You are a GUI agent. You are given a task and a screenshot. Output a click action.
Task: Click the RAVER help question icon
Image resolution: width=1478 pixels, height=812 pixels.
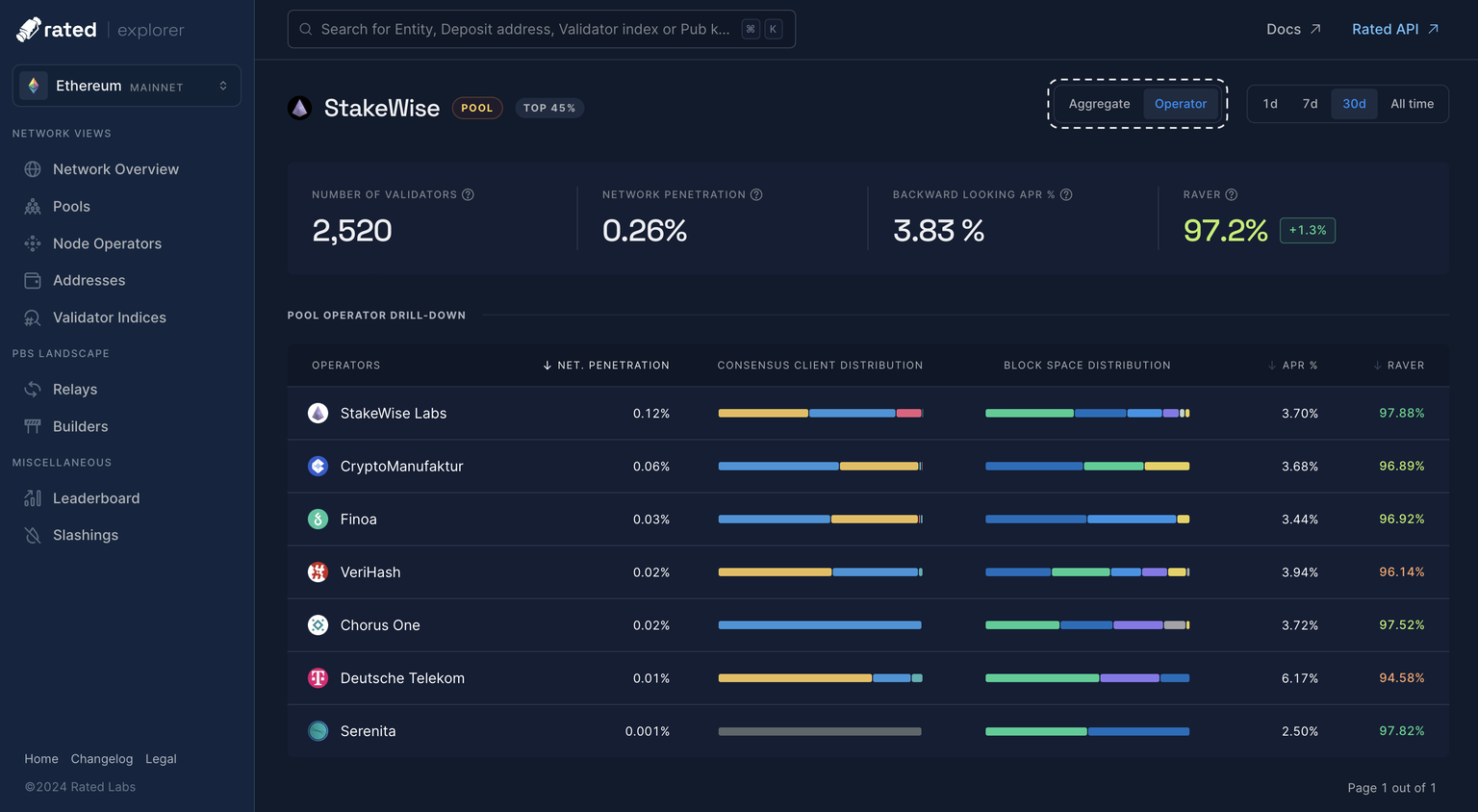[1232, 194]
